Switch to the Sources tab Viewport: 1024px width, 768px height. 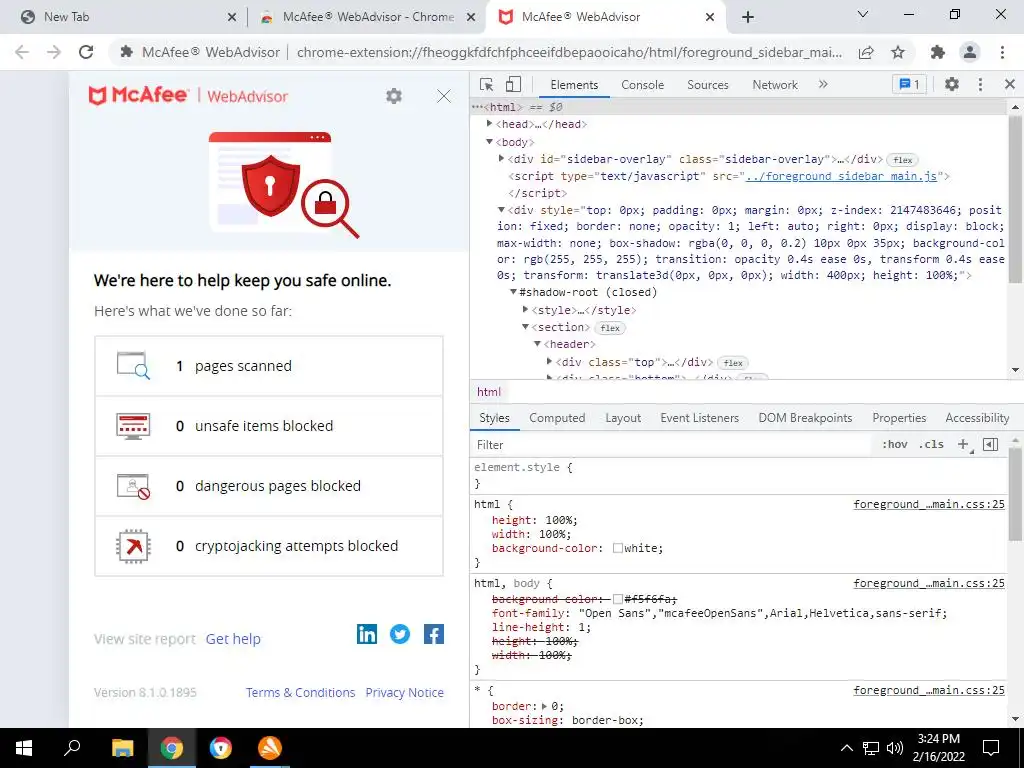click(708, 85)
